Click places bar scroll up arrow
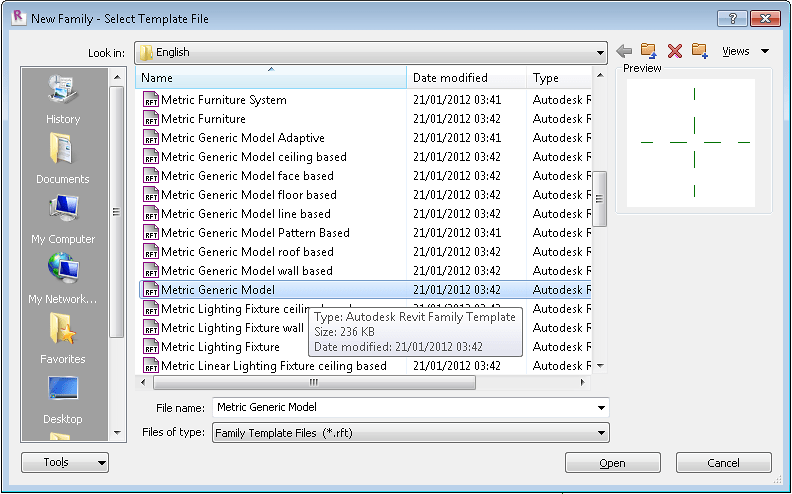This screenshot has height=494, width=792. (117, 77)
